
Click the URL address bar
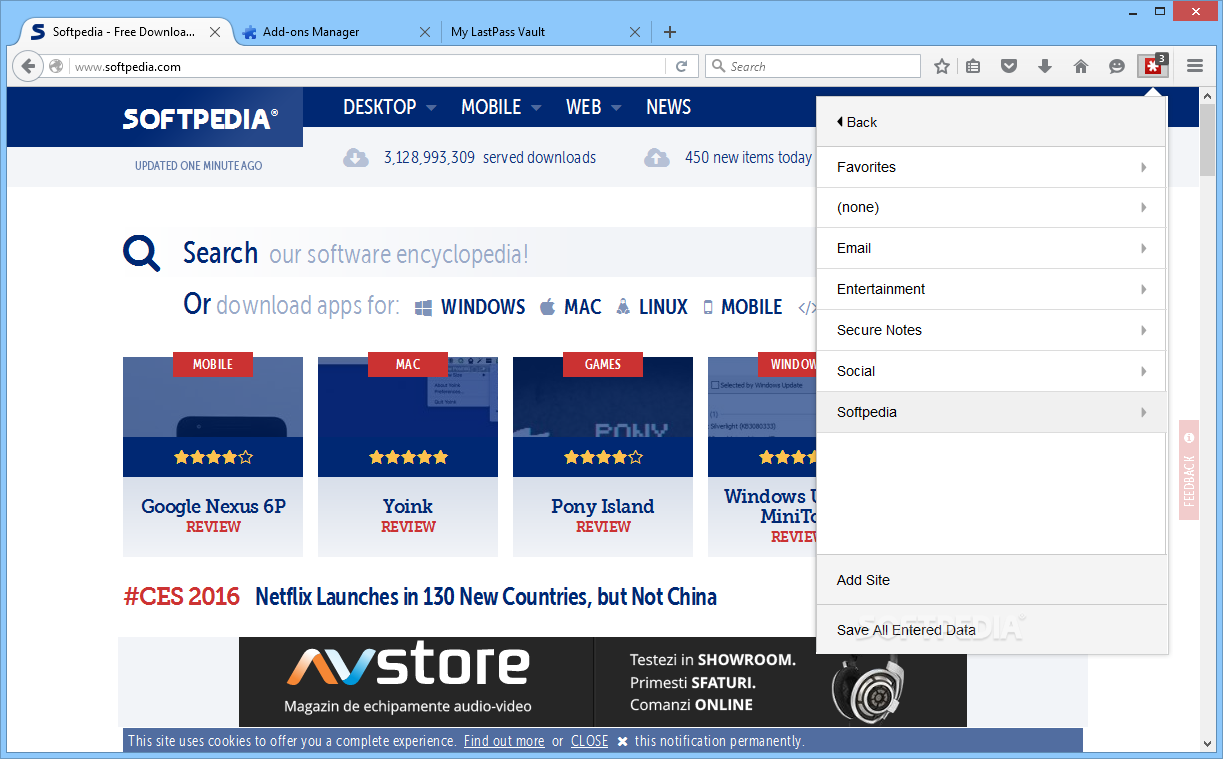[x=368, y=67]
